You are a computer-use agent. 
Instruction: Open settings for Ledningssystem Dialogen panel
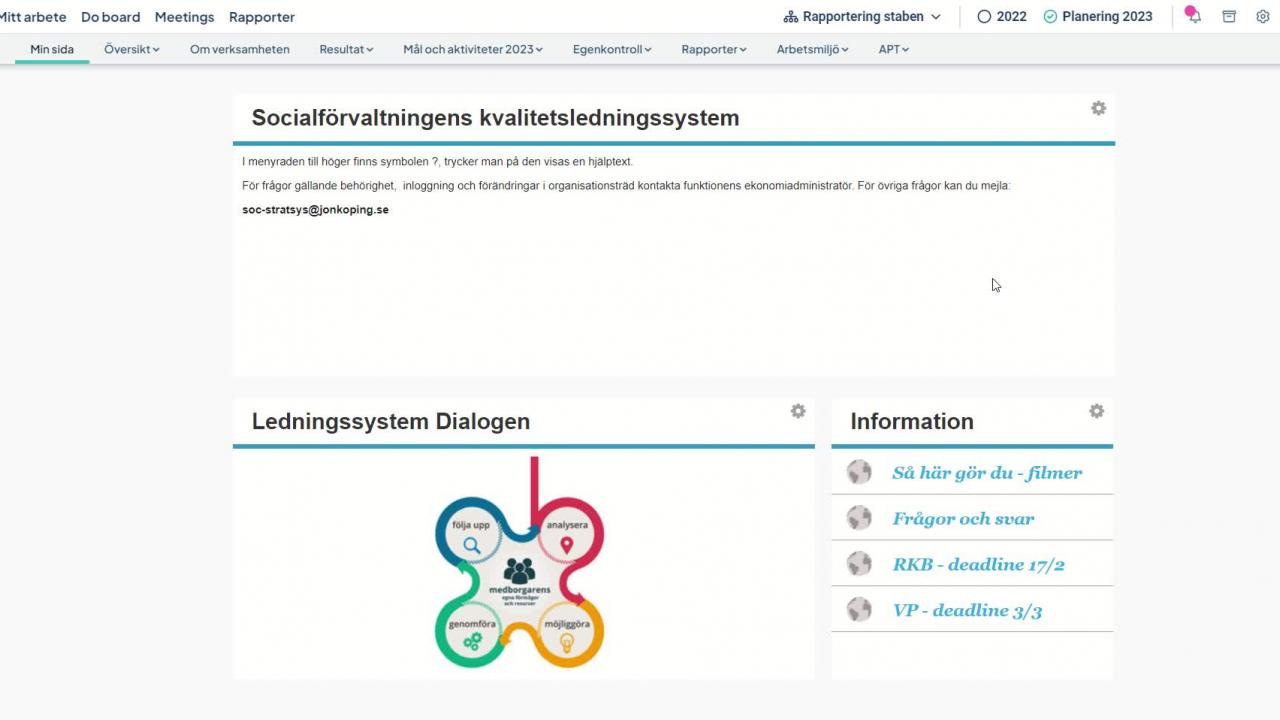798,411
